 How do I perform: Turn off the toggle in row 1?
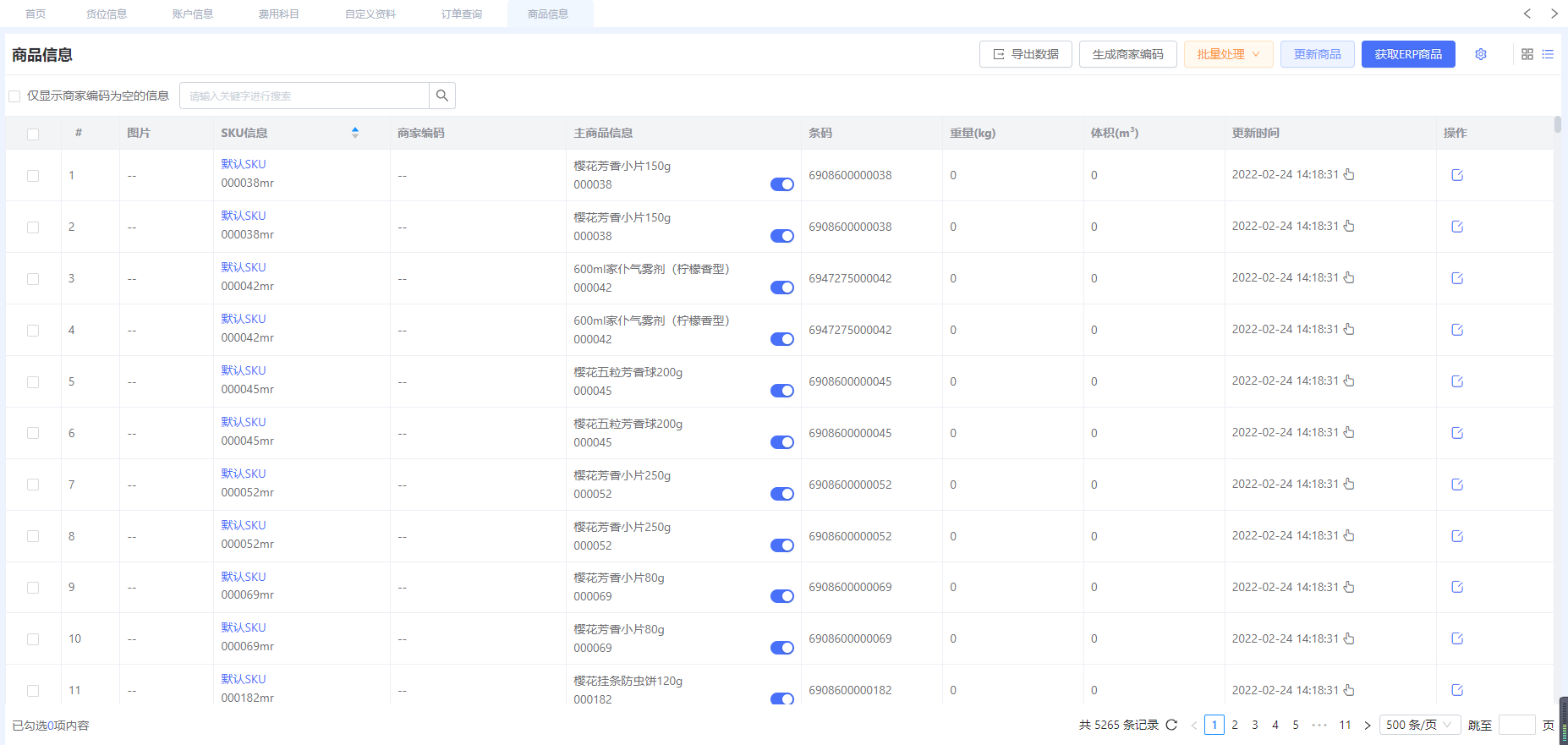tap(782, 184)
